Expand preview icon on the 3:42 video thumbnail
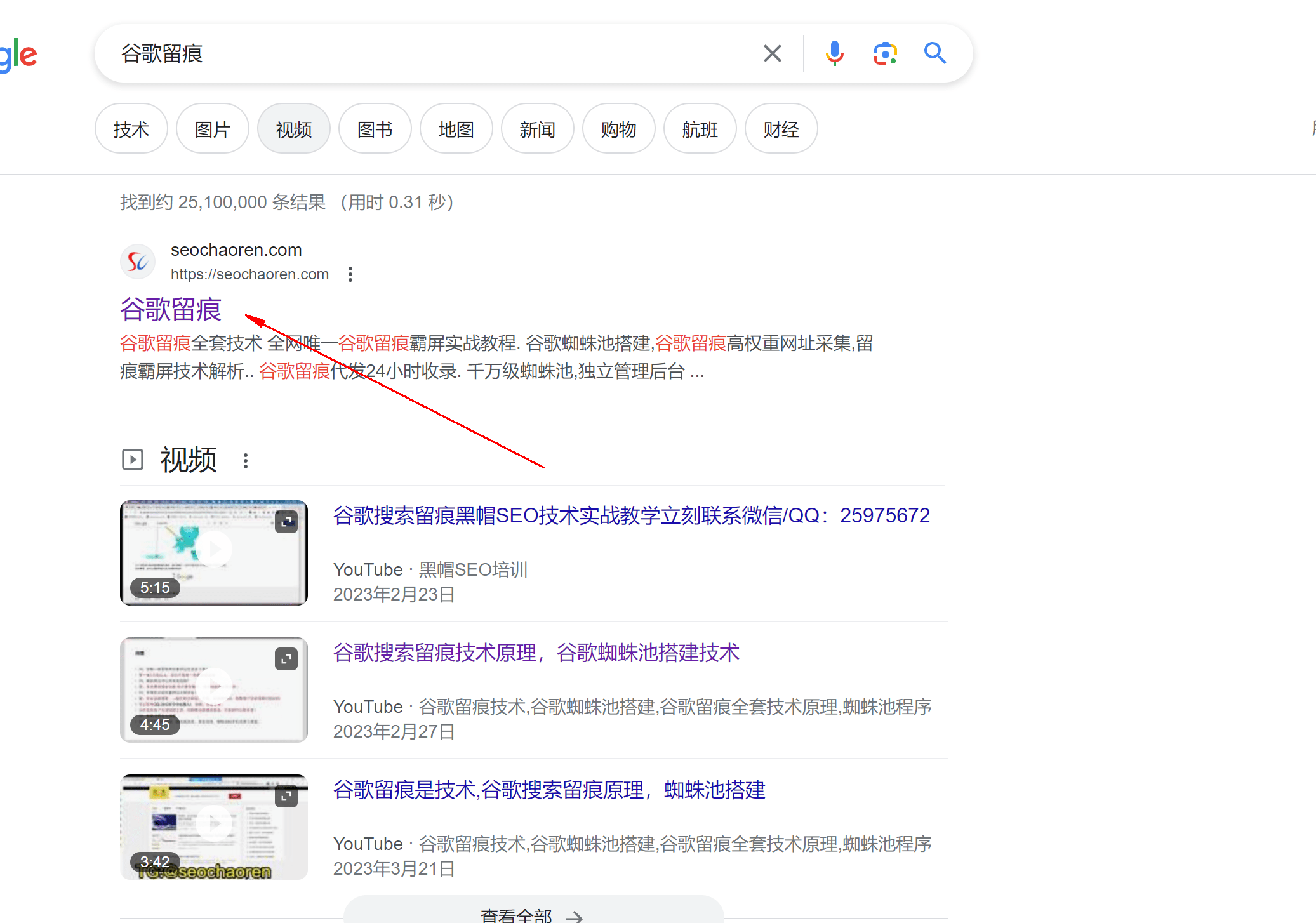The image size is (1316, 923). pos(286,796)
